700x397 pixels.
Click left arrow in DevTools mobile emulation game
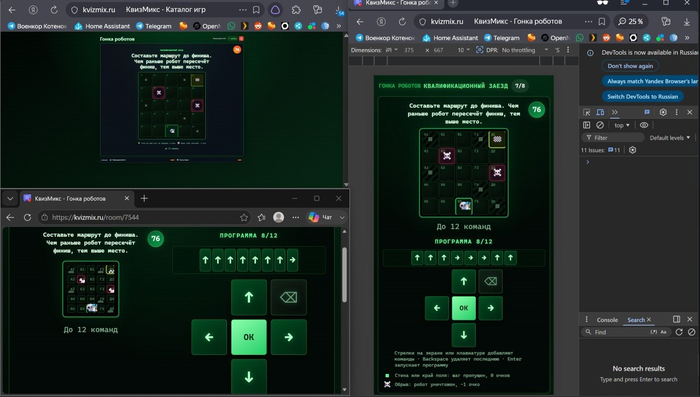click(437, 308)
